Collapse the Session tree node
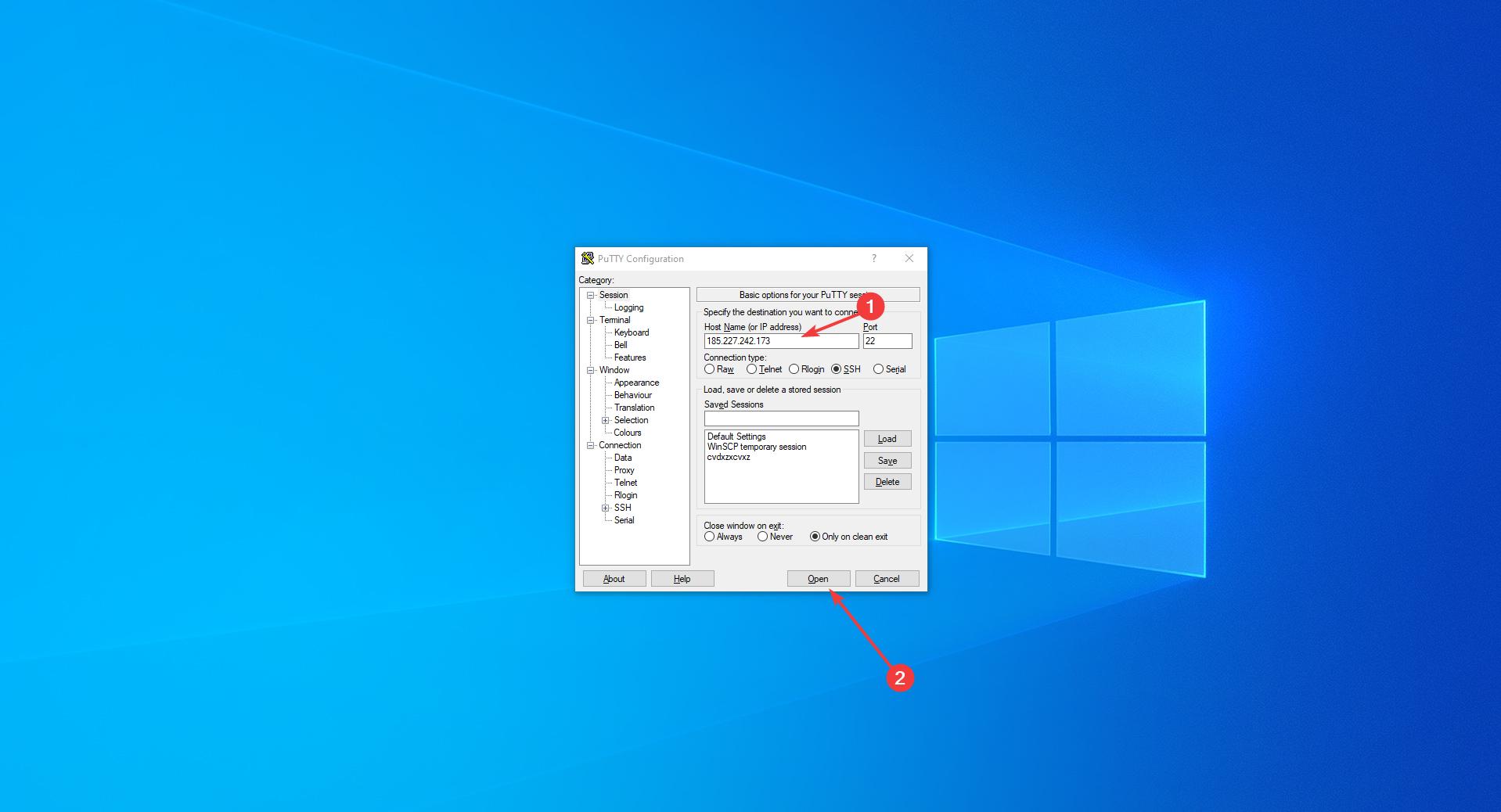This screenshot has height=812, width=1501. pos(591,295)
